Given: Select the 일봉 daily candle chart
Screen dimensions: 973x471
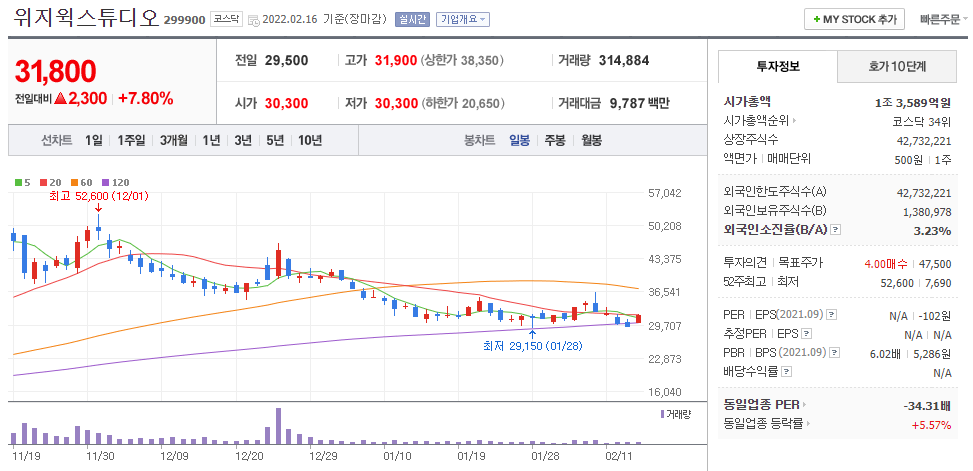Looking at the screenshot, I should click(x=519, y=140).
